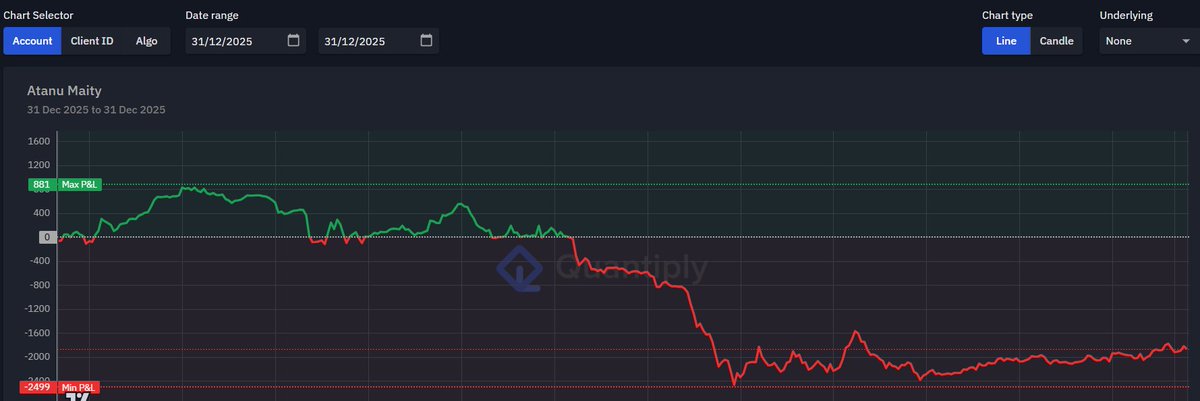1200x401 pixels.
Task: Click the end date 31/12/2025 input
Action: 379,41
